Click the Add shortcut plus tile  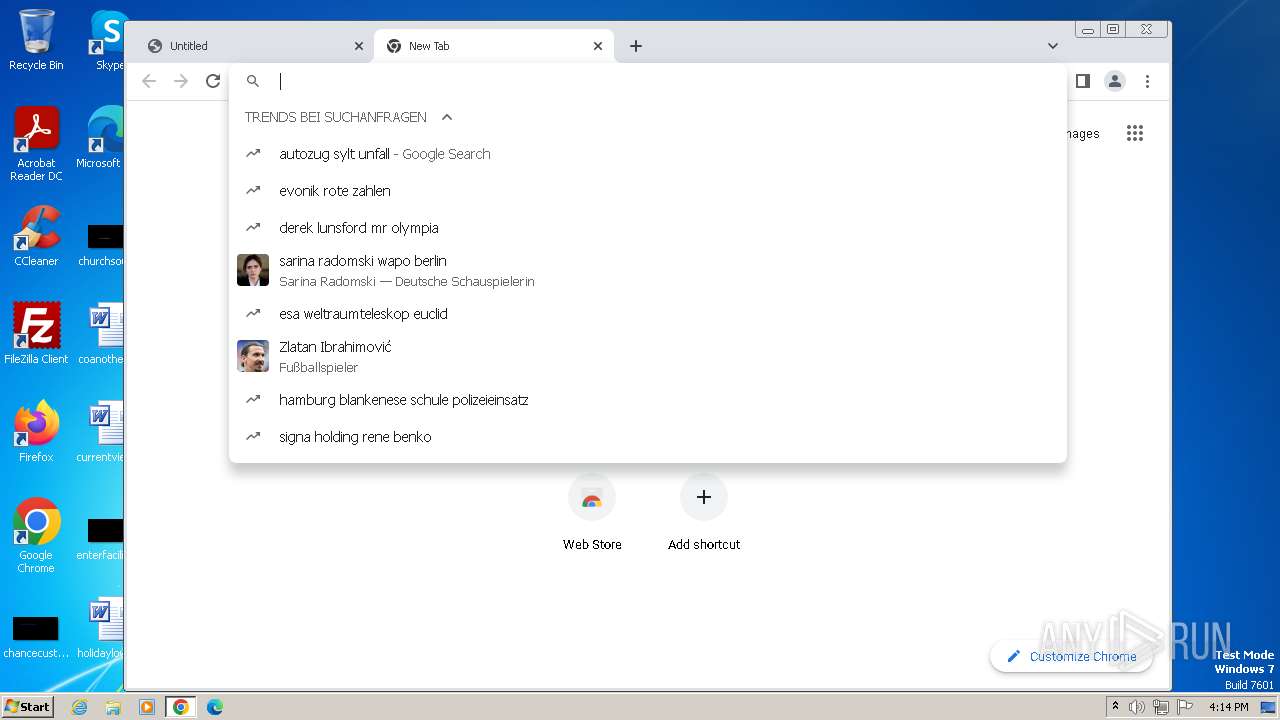(704, 512)
